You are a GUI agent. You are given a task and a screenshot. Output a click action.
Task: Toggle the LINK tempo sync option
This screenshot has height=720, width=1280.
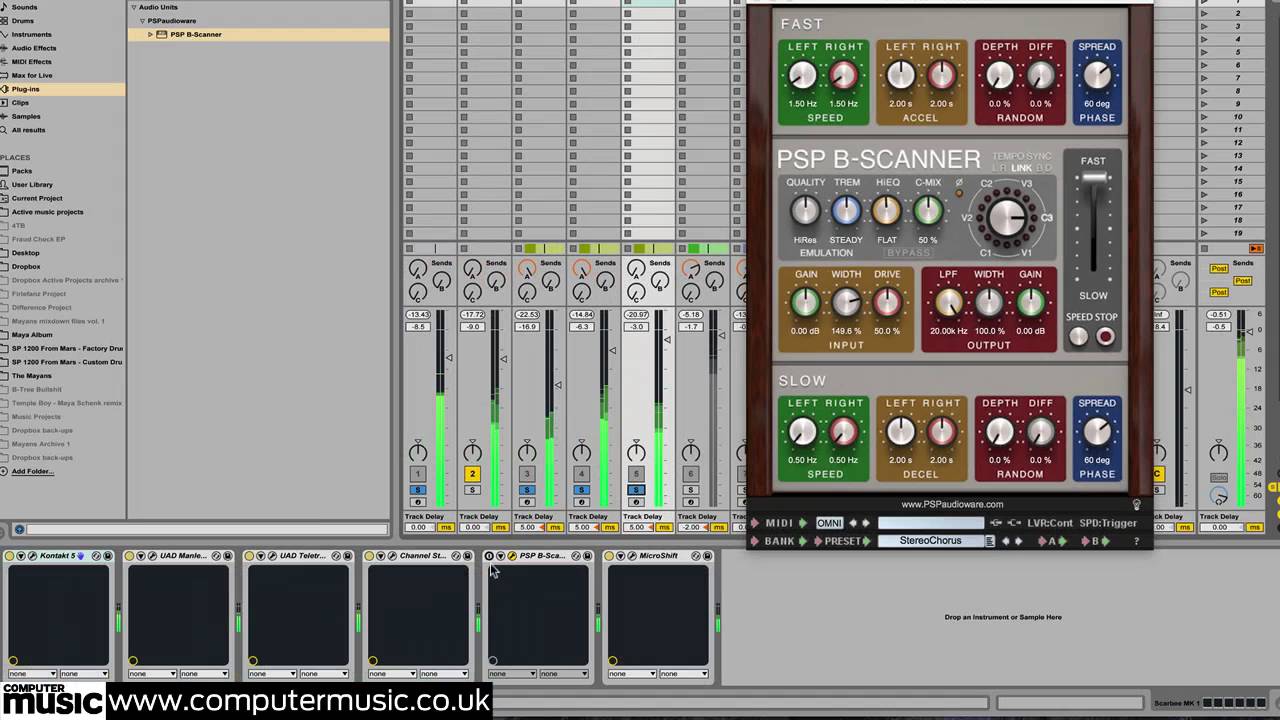(x=1021, y=168)
